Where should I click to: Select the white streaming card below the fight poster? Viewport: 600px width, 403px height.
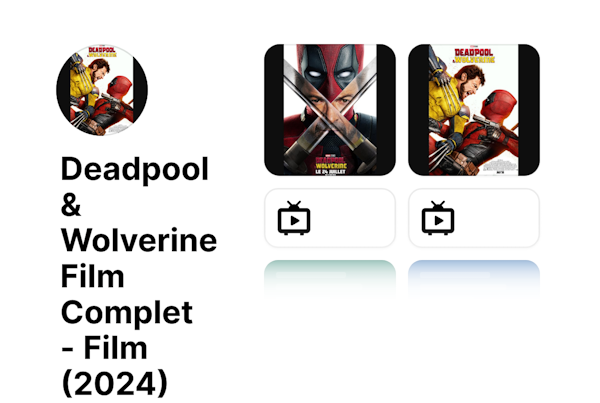(474, 218)
